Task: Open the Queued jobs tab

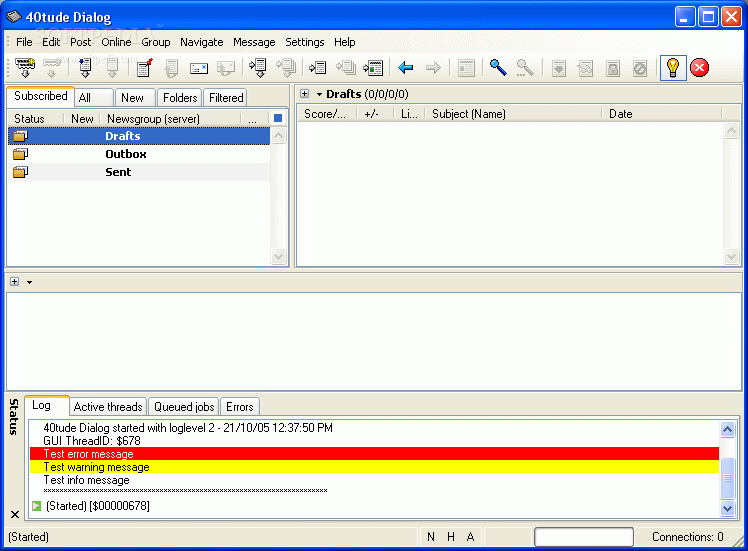Action: pos(184,407)
